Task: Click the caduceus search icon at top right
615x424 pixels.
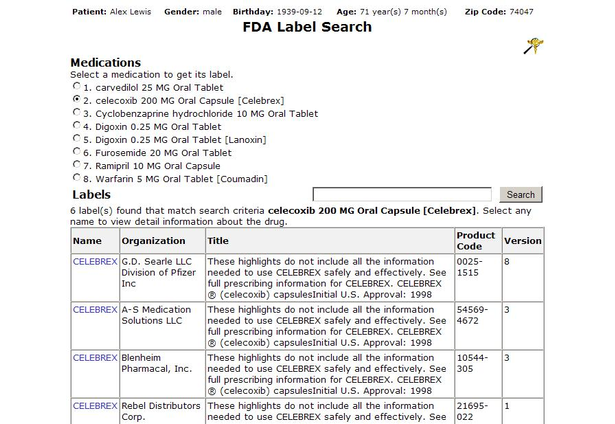Action: click(534, 46)
